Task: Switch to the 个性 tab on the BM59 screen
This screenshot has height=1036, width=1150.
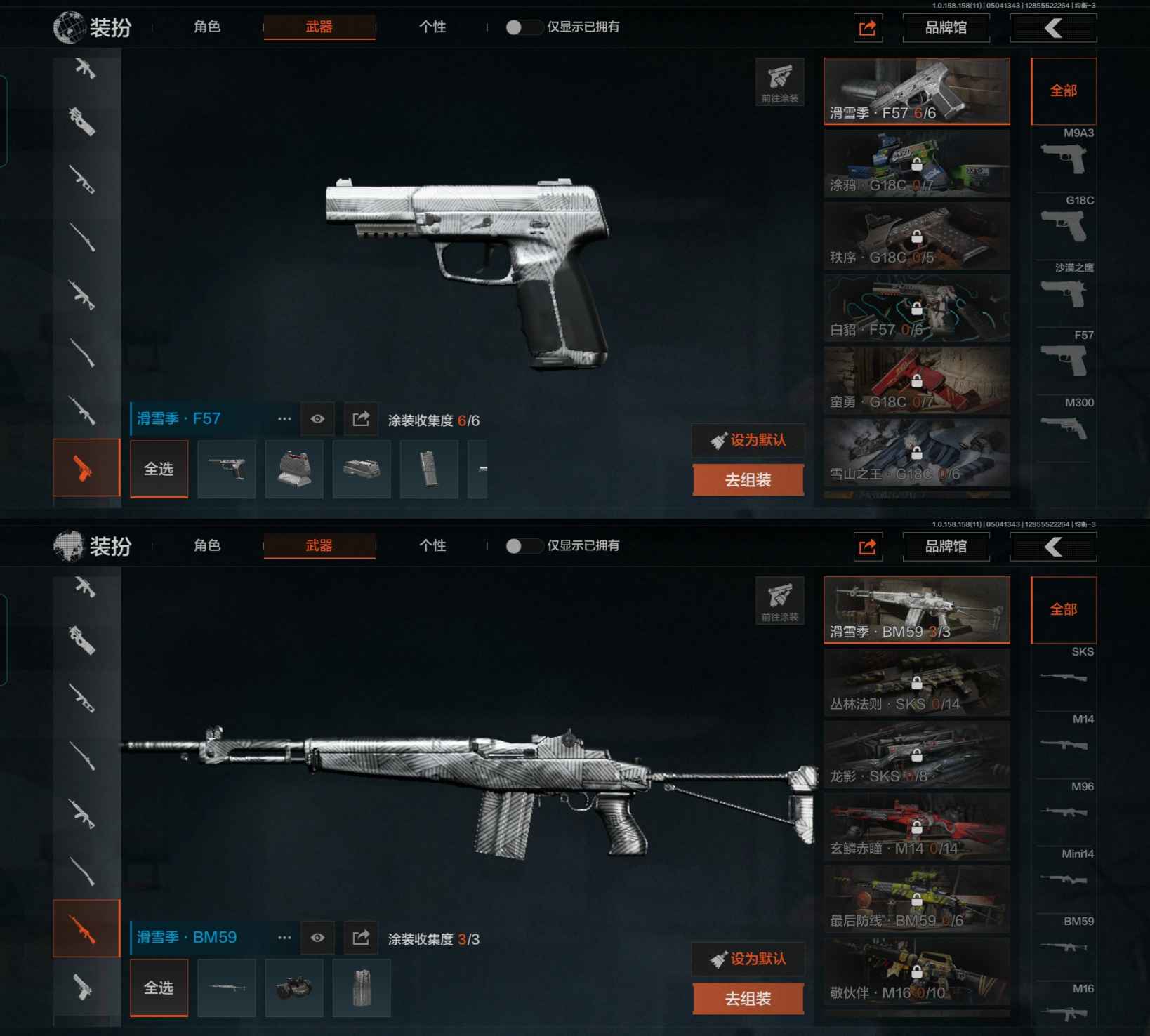Action: pos(432,545)
